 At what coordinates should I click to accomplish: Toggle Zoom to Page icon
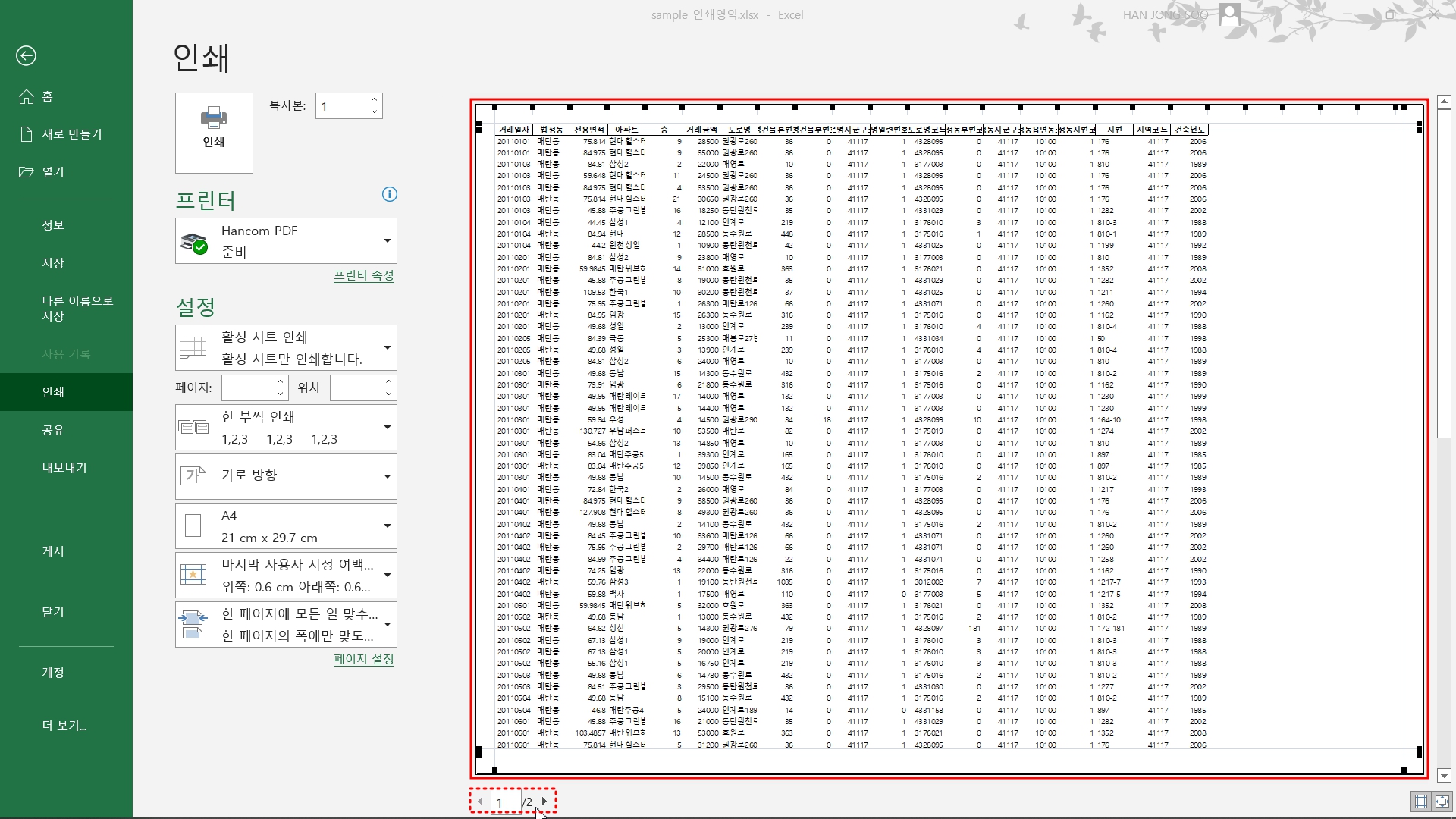[x=1442, y=801]
